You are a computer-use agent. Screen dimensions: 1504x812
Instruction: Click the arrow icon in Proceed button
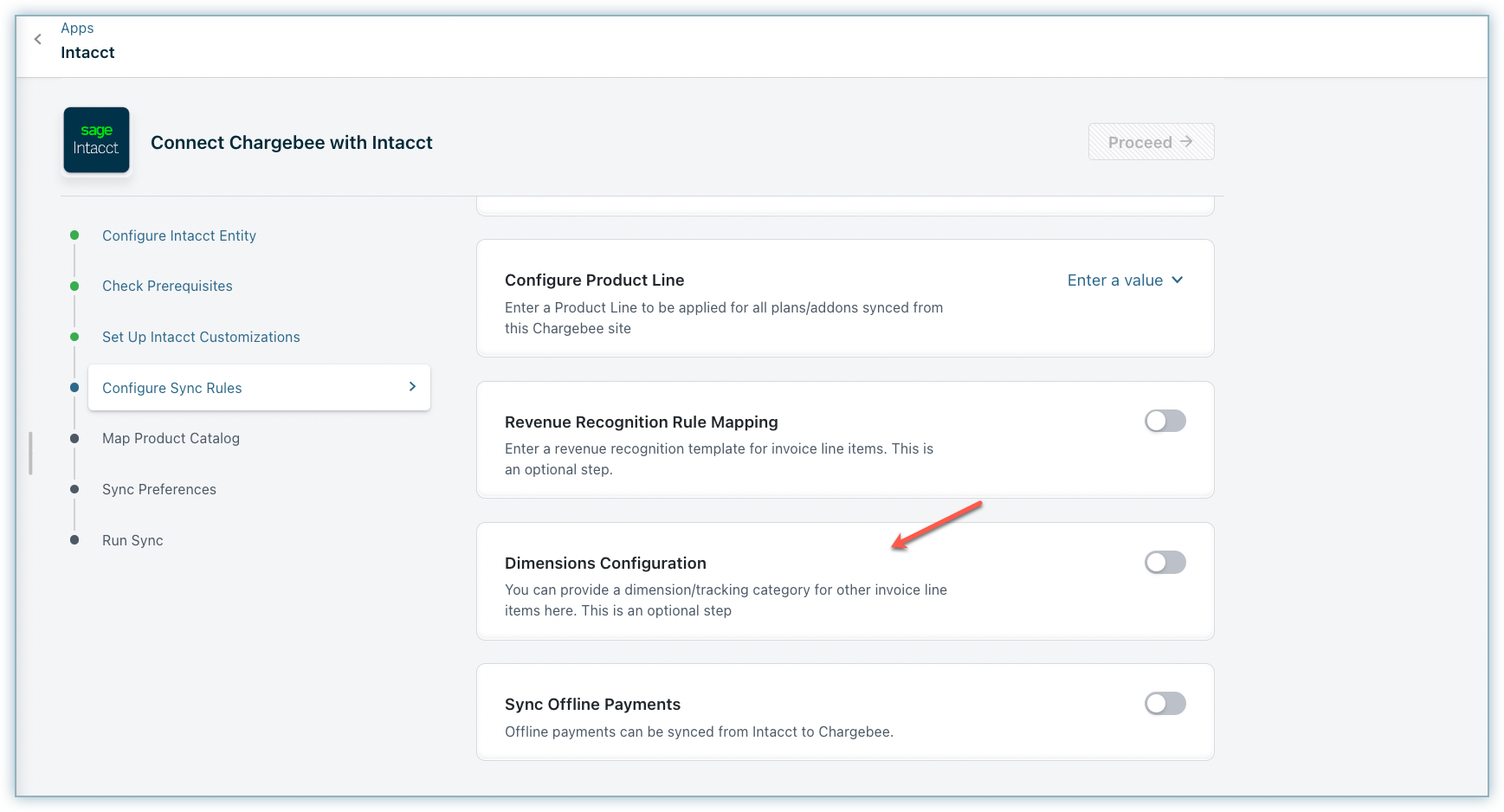tap(1186, 141)
